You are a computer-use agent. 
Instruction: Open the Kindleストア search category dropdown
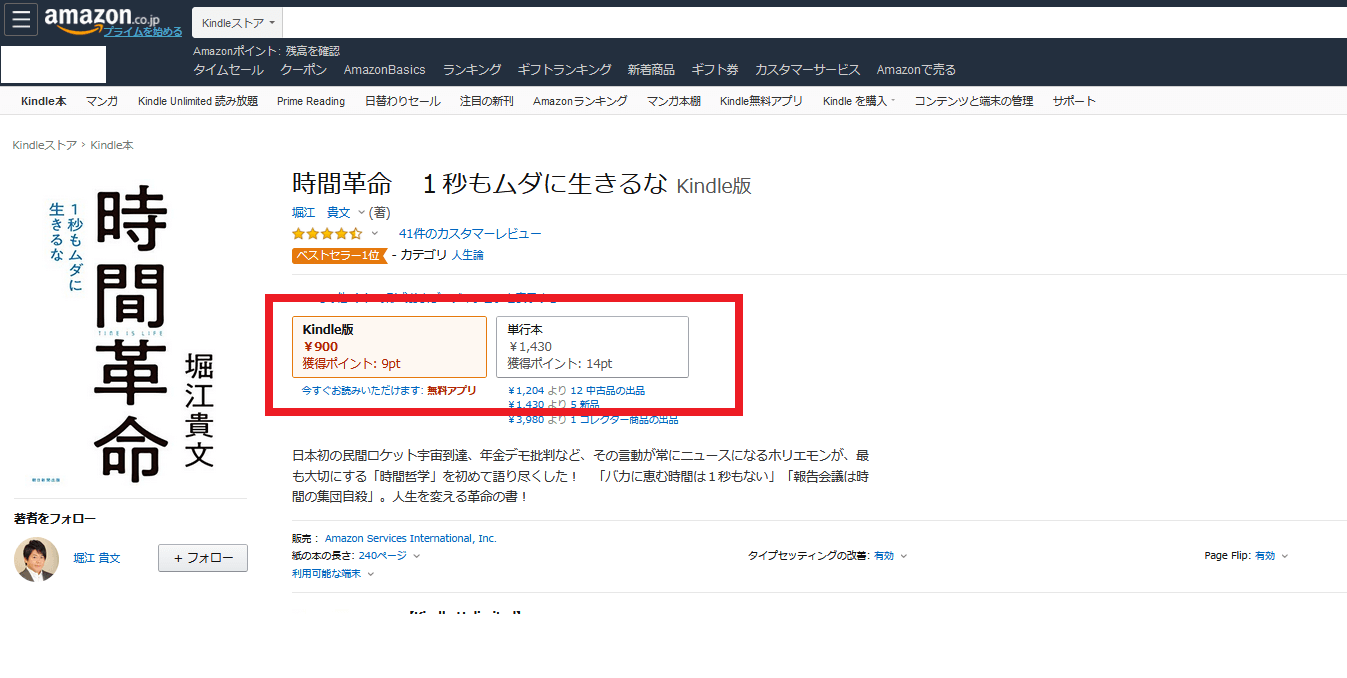237,22
